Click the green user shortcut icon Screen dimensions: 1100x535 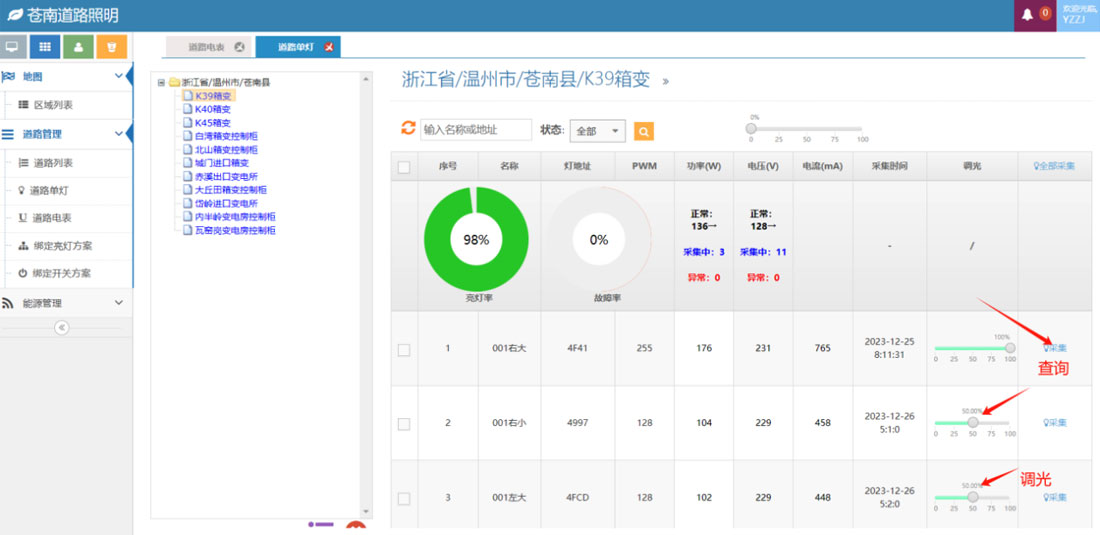(78, 46)
